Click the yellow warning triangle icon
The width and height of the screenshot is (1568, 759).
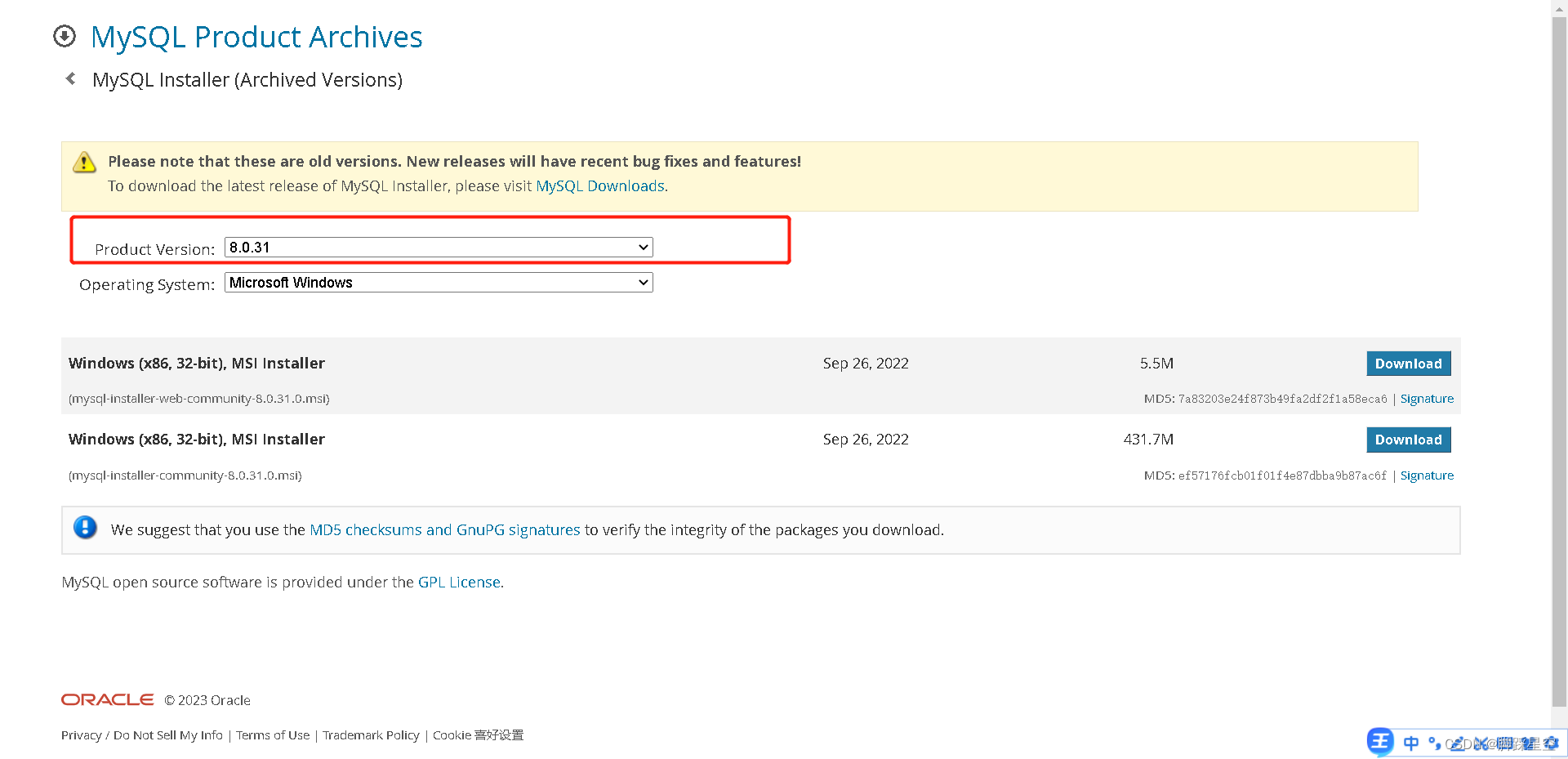[84, 163]
